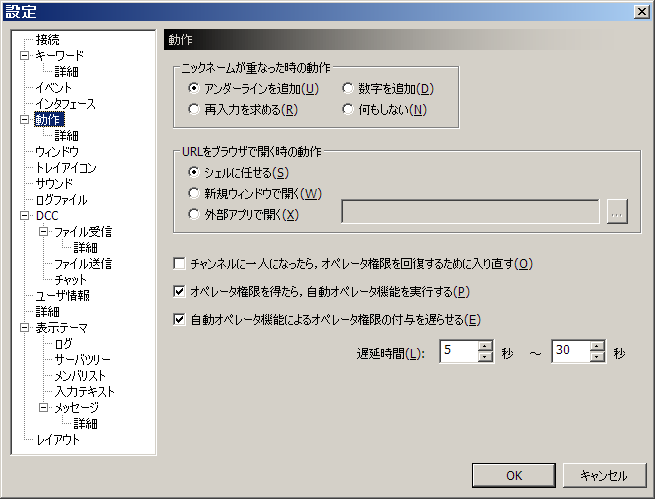Open 入力テキスト theme settings
Viewport: 655px width, 499px height.
[x=84, y=392]
